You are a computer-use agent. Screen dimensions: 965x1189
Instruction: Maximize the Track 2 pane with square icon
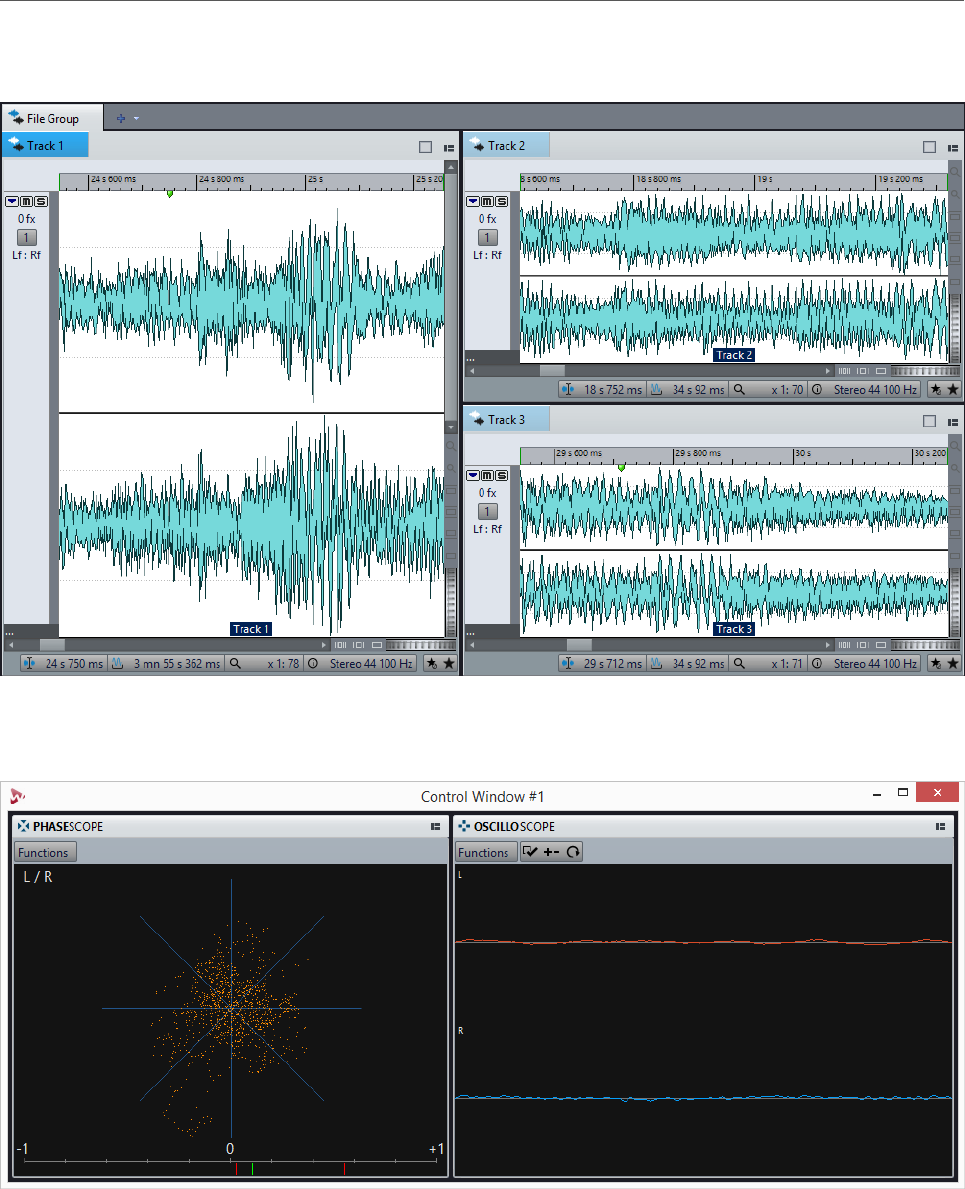(929, 147)
